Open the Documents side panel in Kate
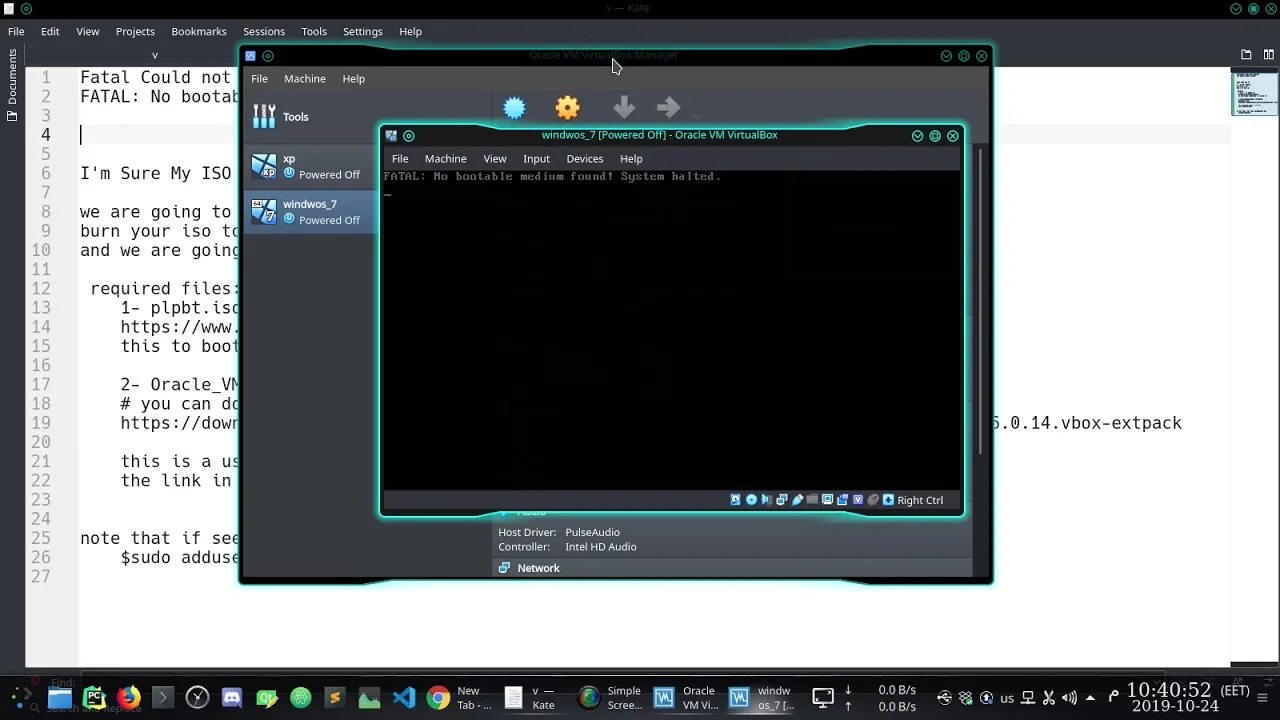This screenshot has width=1280, height=720. (12, 85)
